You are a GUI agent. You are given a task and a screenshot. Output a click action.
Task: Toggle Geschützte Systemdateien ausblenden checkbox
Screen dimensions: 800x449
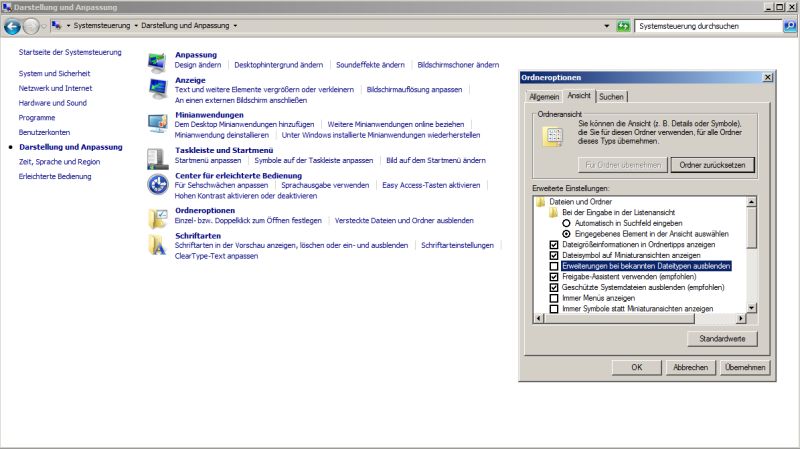pyautogui.click(x=554, y=287)
